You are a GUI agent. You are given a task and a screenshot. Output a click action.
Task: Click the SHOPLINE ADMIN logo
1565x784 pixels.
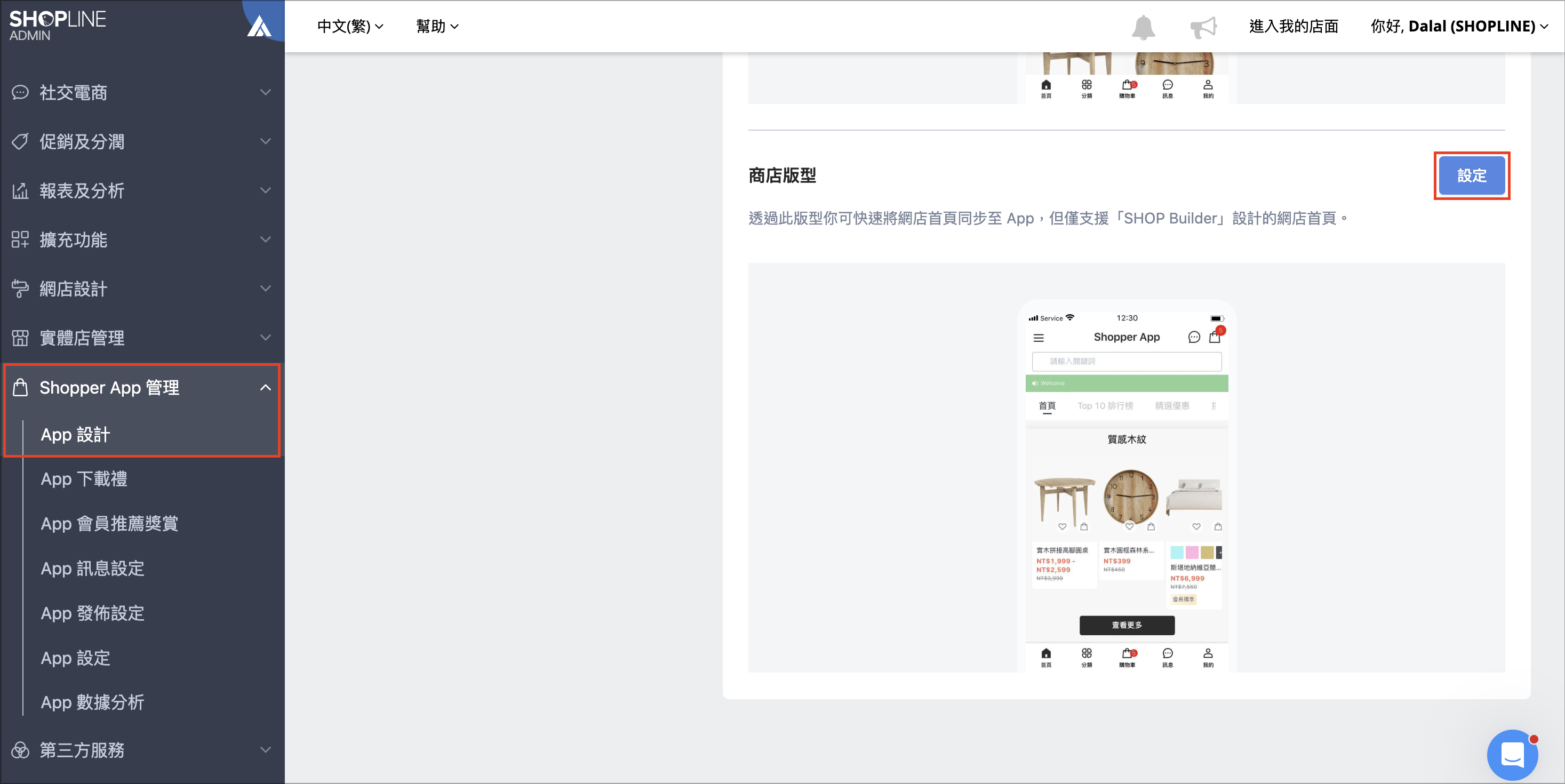point(58,26)
